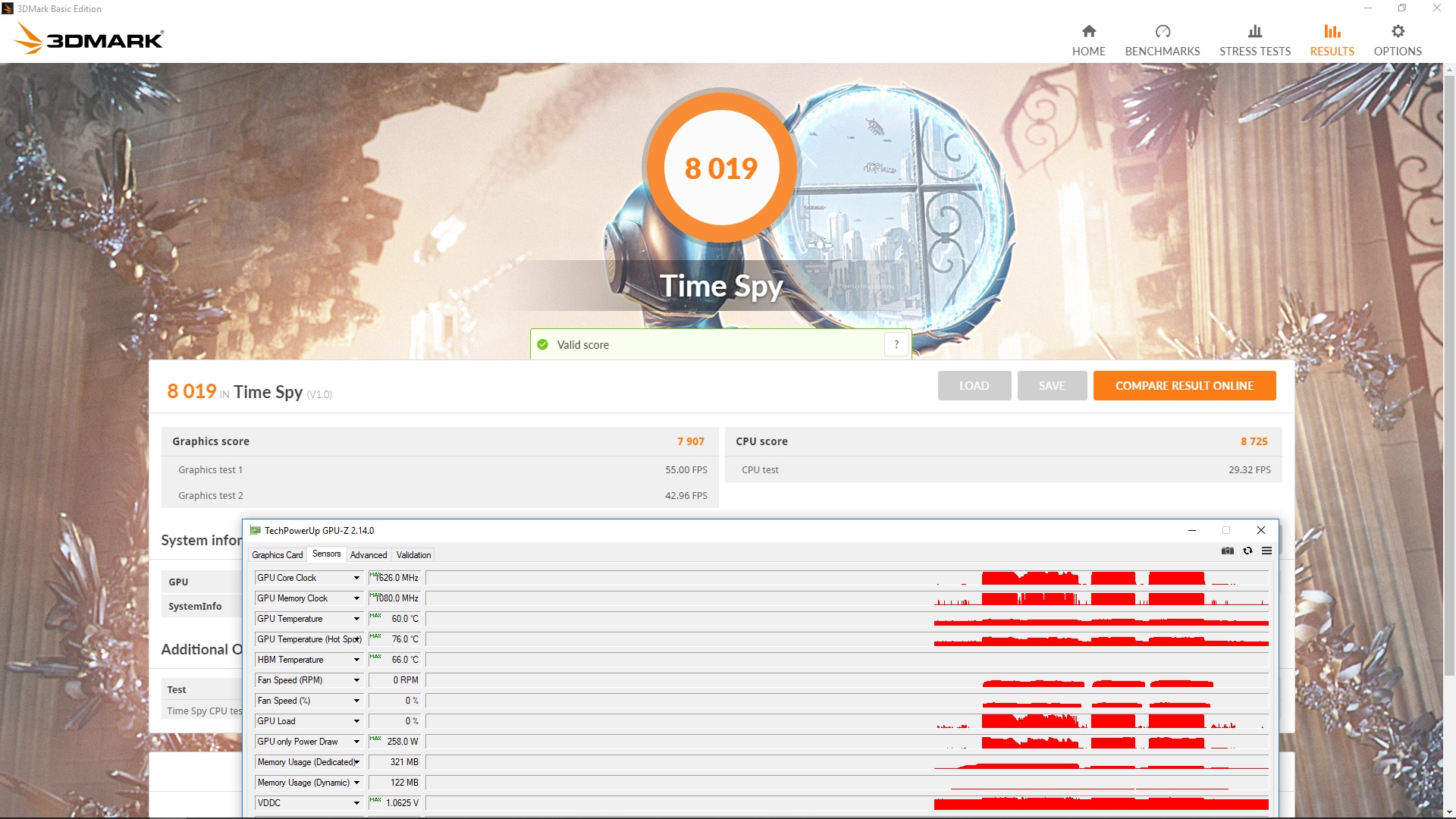Click the CPU score value 8 725
The image size is (1456, 819).
[1254, 441]
